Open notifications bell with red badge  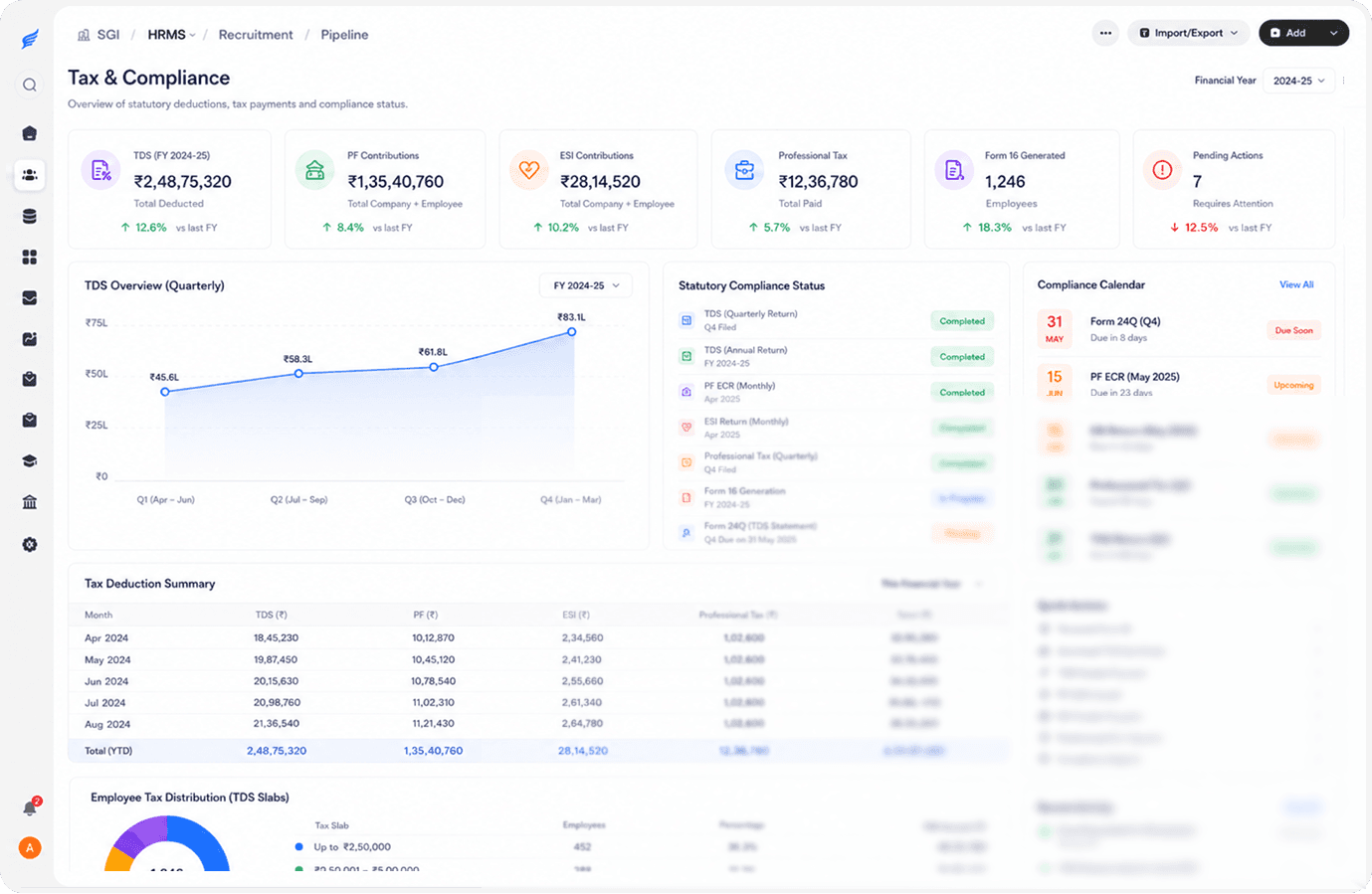click(30, 807)
